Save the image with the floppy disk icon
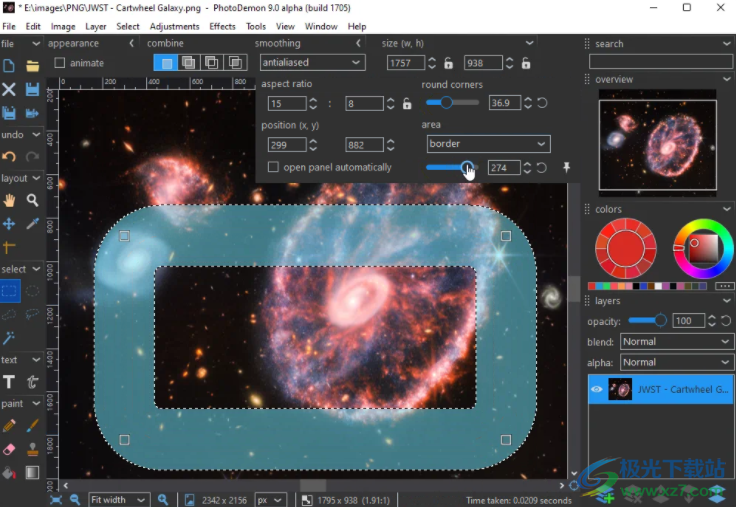 [32, 89]
